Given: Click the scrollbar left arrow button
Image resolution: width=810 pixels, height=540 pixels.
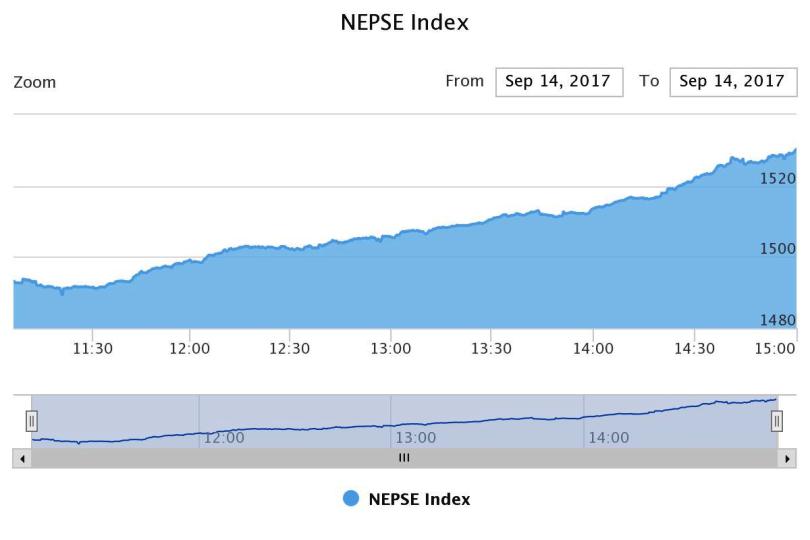Looking at the screenshot, I should [x=21, y=458].
